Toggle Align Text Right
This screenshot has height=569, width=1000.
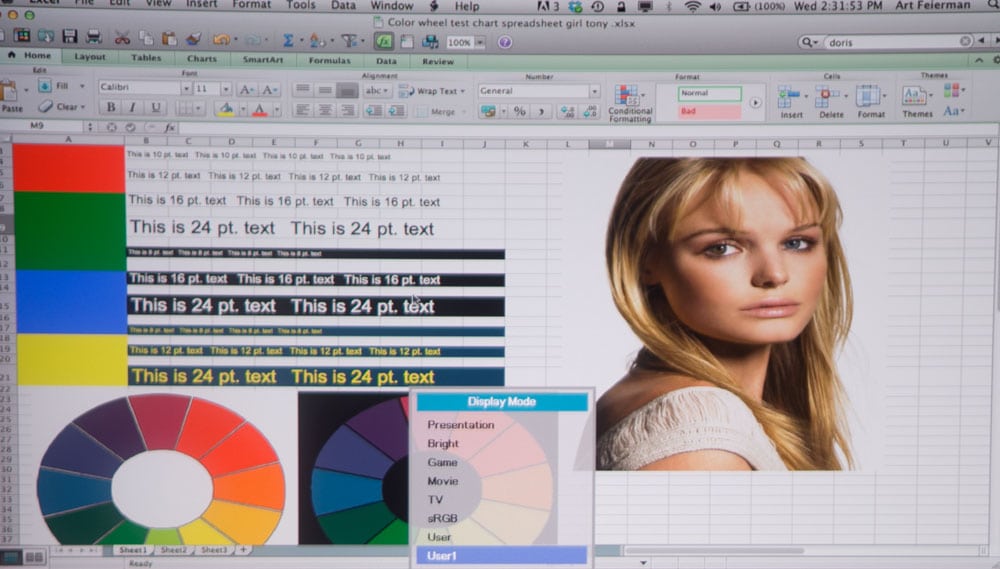click(x=348, y=110)
